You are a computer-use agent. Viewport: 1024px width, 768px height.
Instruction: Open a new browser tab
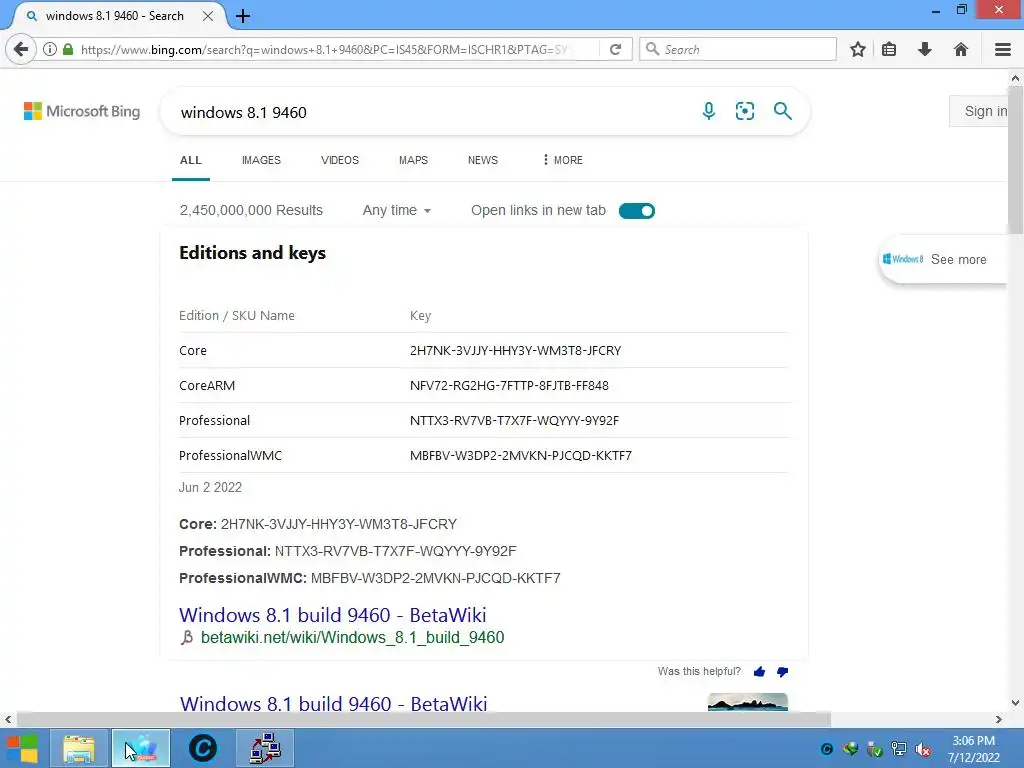point(243,16)
